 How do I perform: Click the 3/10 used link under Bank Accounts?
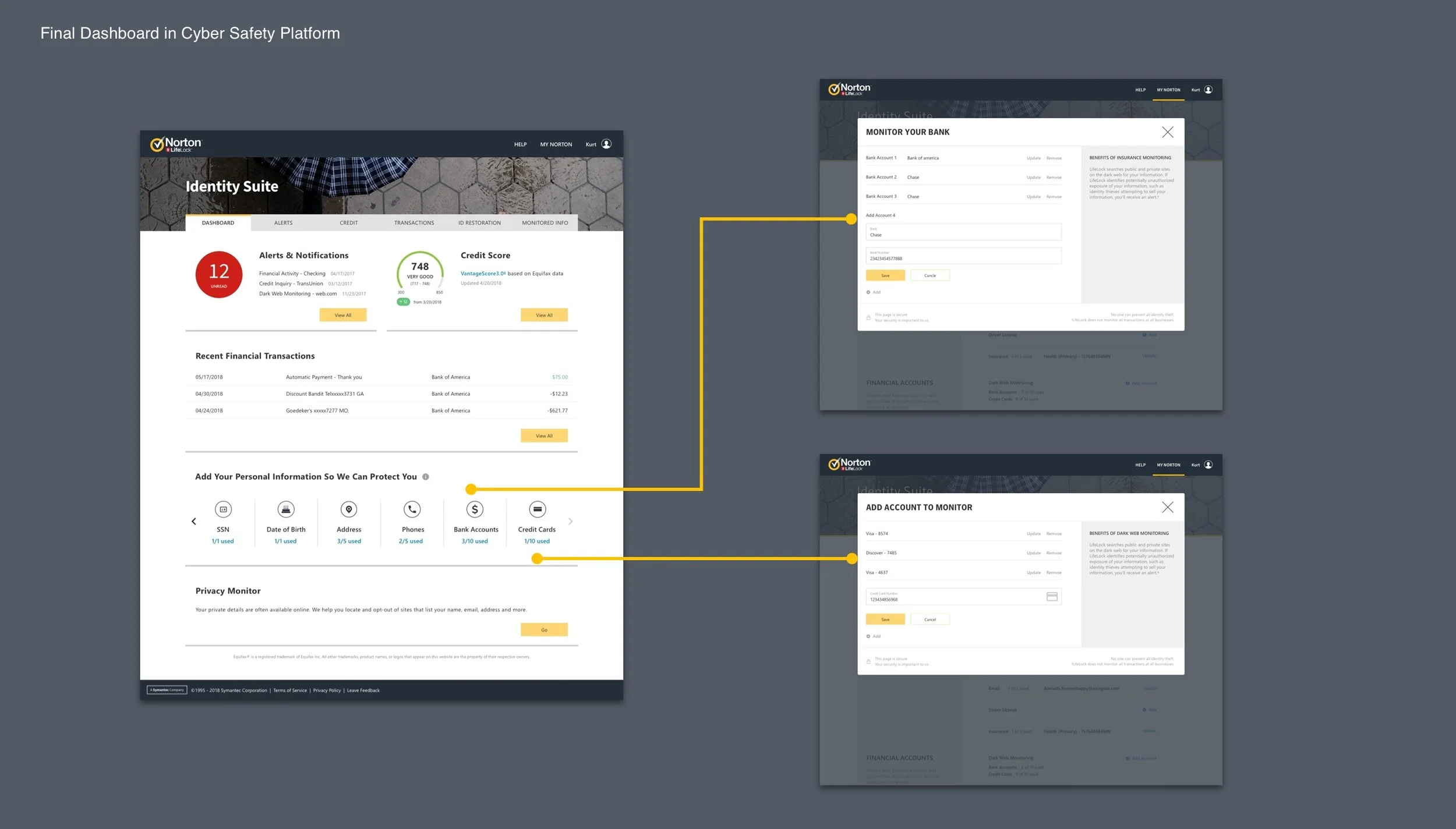point(475,541)
